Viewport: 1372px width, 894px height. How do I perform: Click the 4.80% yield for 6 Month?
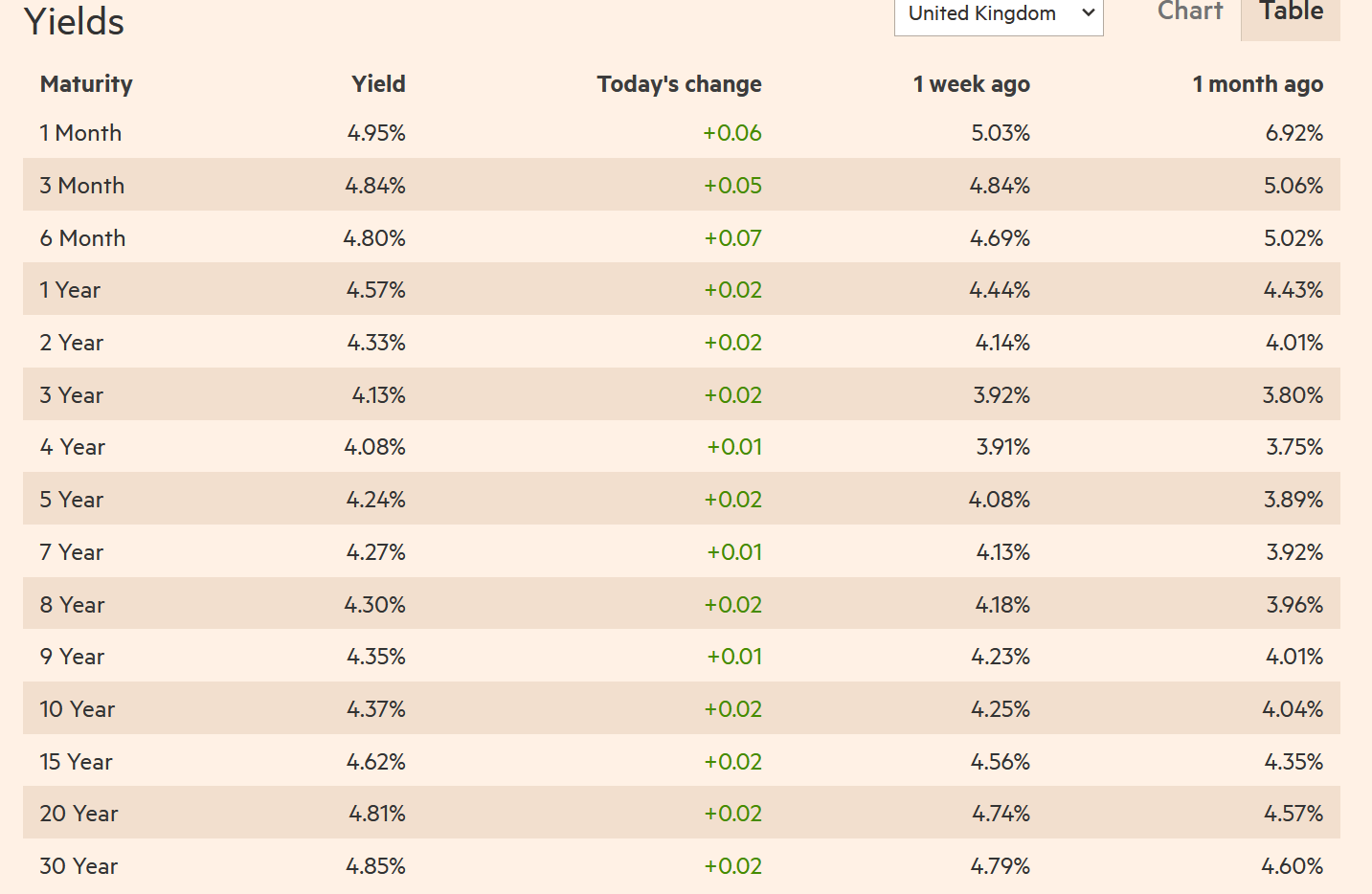coord(374,238)
